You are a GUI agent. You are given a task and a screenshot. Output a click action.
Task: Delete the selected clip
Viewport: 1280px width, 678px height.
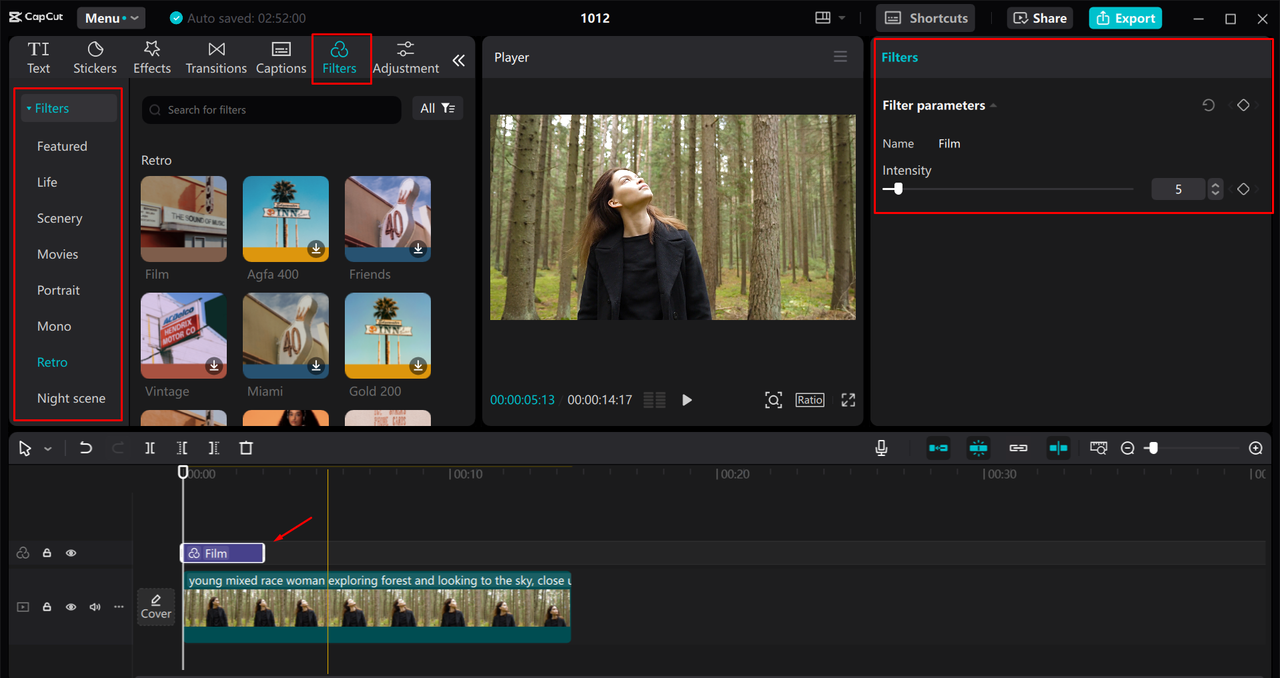[246, 448]
